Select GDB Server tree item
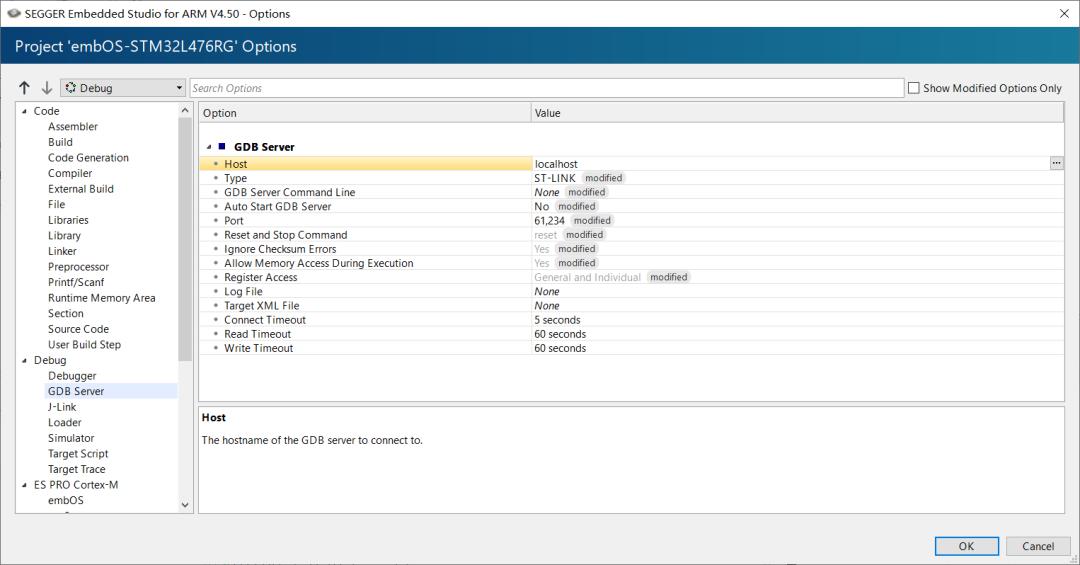The image size is (1080, 565). 76,391
